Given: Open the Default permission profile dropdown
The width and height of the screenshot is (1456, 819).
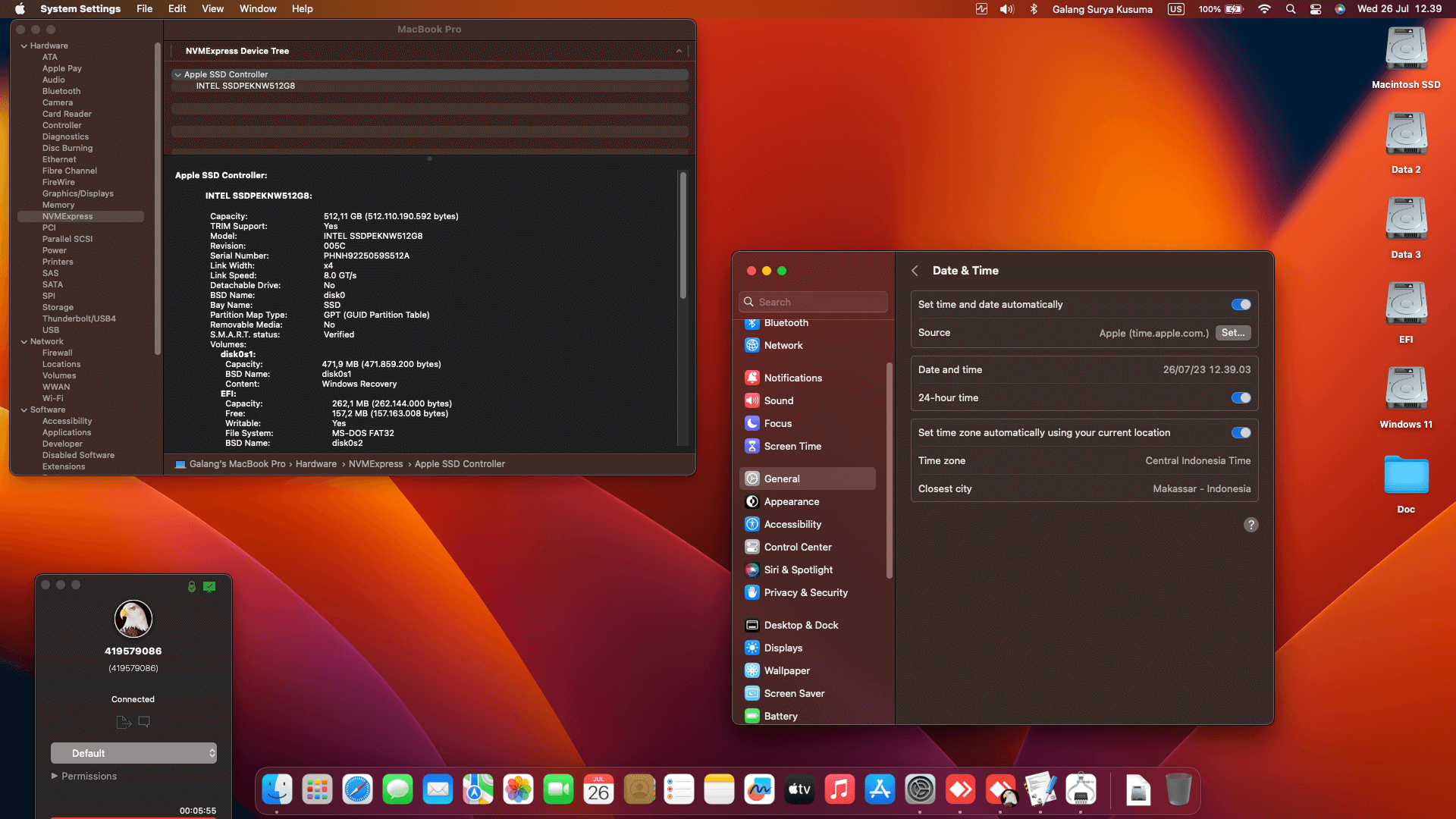Looking at the screenshot, I should [133, 753].
